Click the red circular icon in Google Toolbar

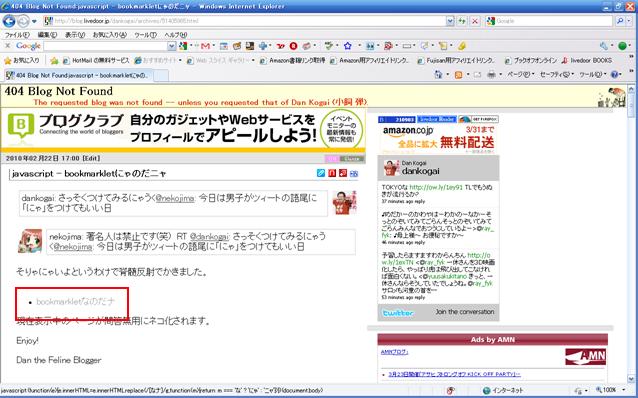tap(293, 46)
